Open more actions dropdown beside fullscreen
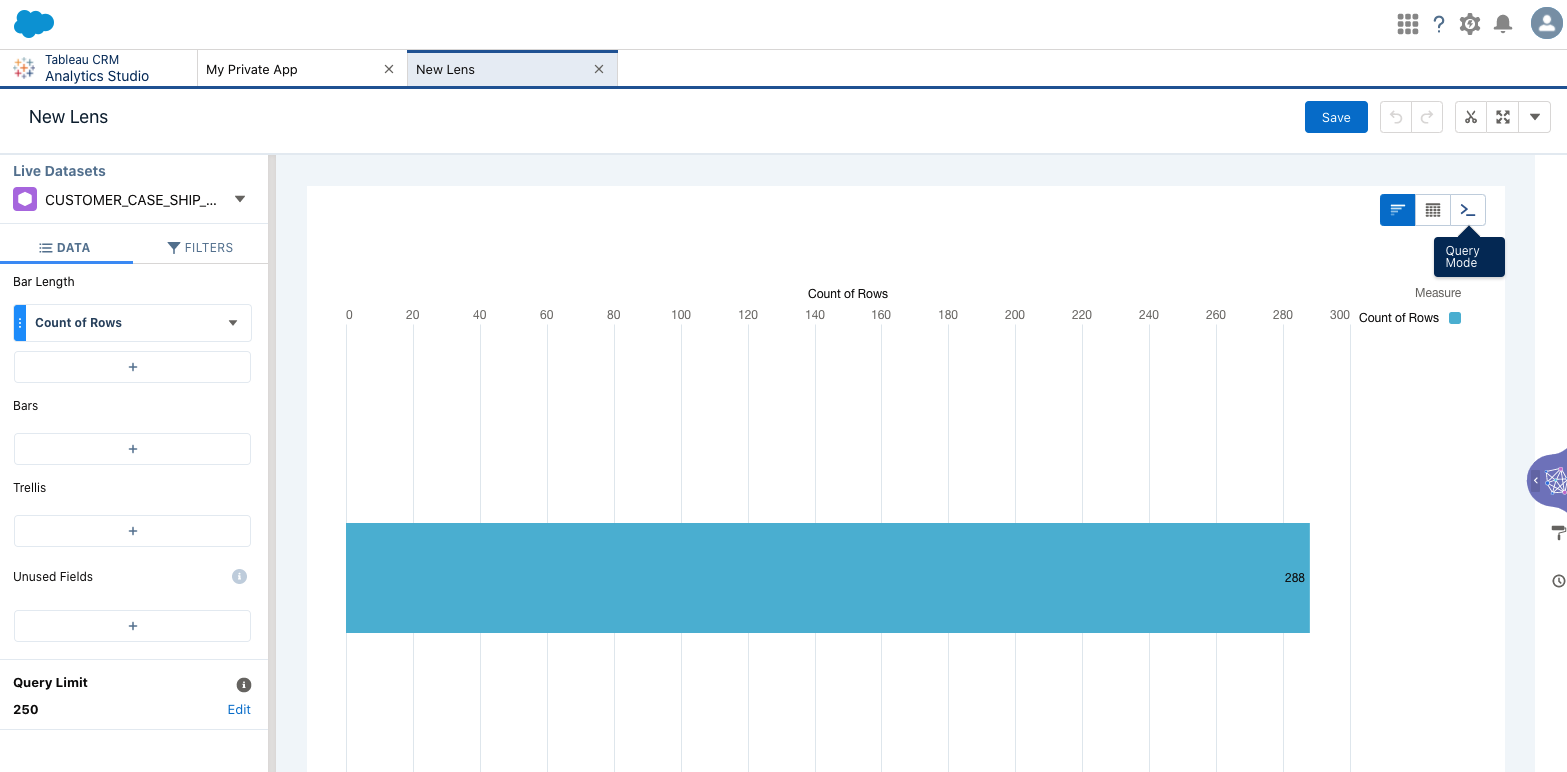Screen dimensions: 1567x772 1534,117
